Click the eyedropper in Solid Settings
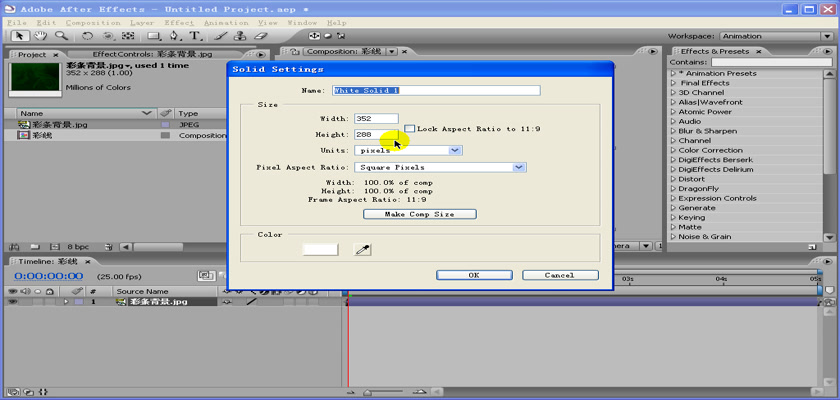 point(363,250)
